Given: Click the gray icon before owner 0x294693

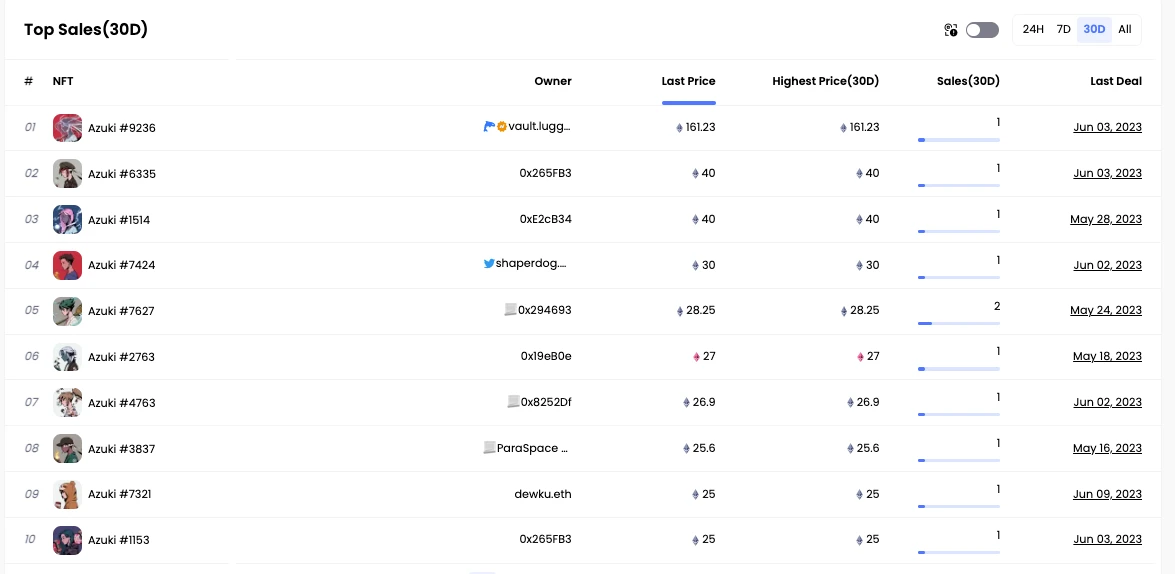Looking at the screenshot, I should (511, 310).
